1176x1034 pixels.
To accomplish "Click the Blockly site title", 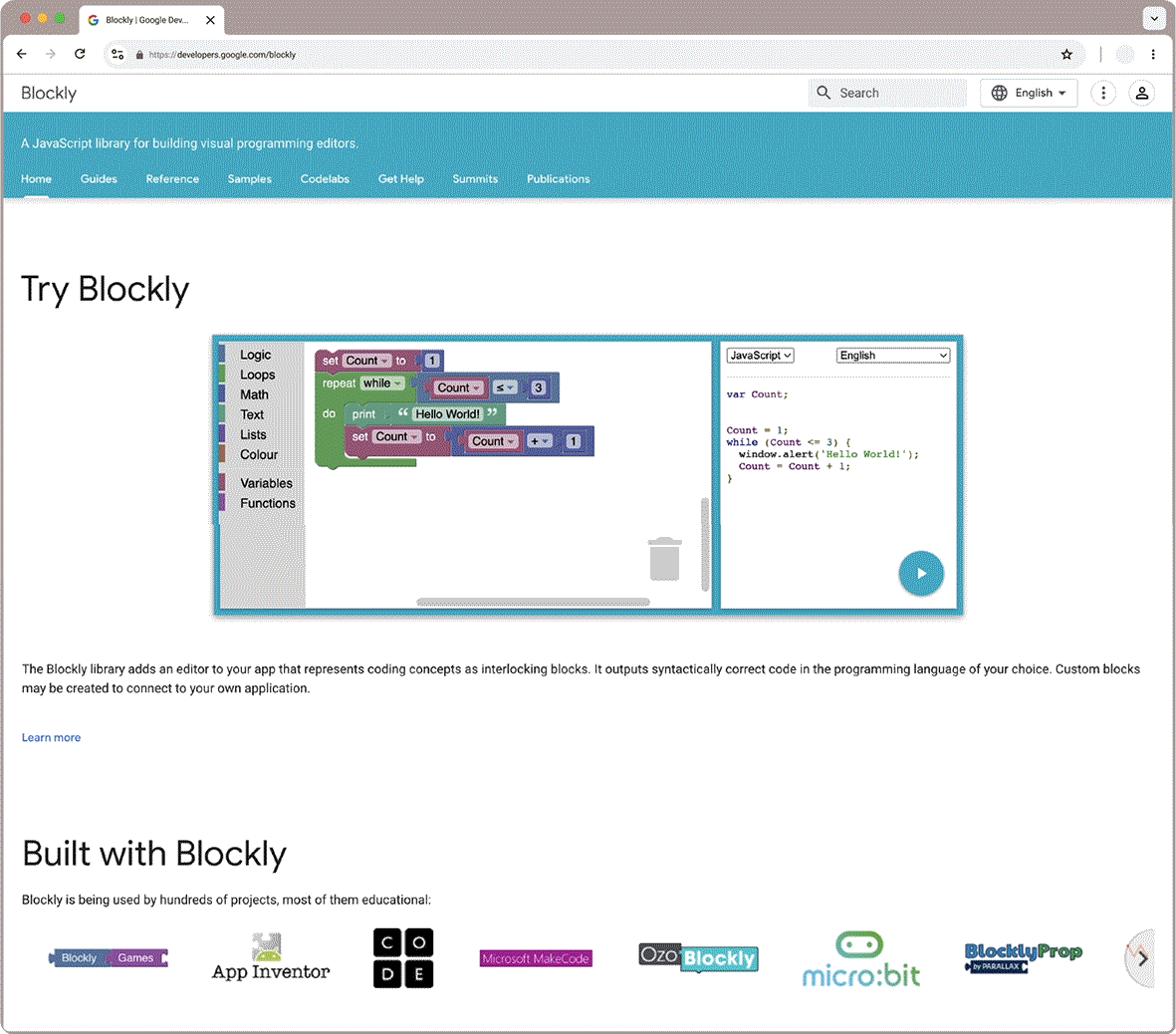I will [49, 93].
